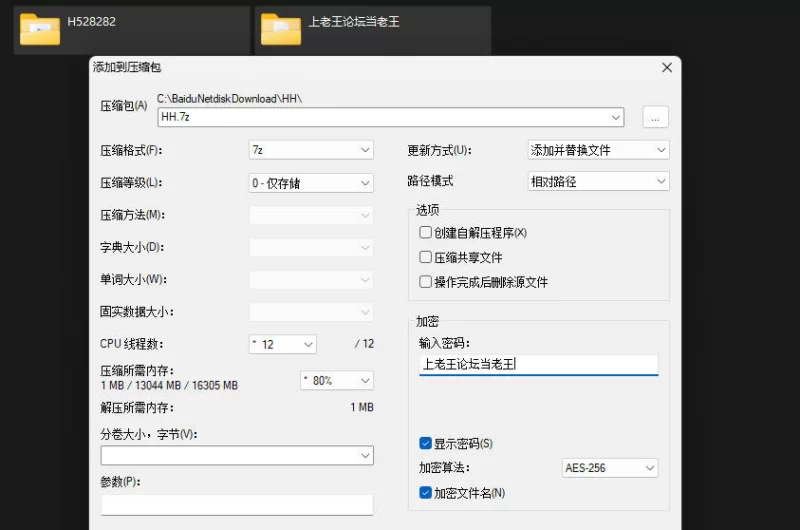The height and width of the screenshot is (530, 800).
Task: Open the 路径模式 '相对路径' dropdown
Action: coord(598,181)
